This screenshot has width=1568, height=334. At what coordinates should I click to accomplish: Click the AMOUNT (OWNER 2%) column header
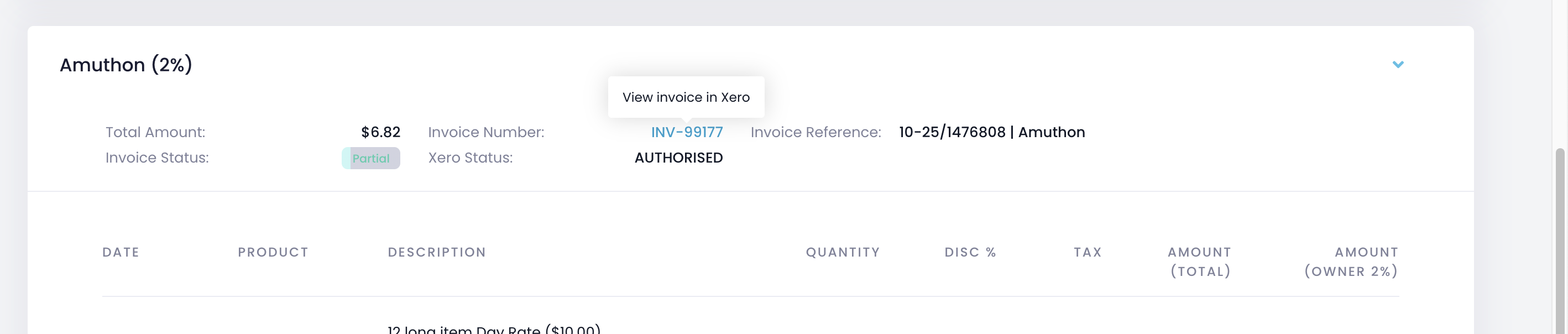1351,262
